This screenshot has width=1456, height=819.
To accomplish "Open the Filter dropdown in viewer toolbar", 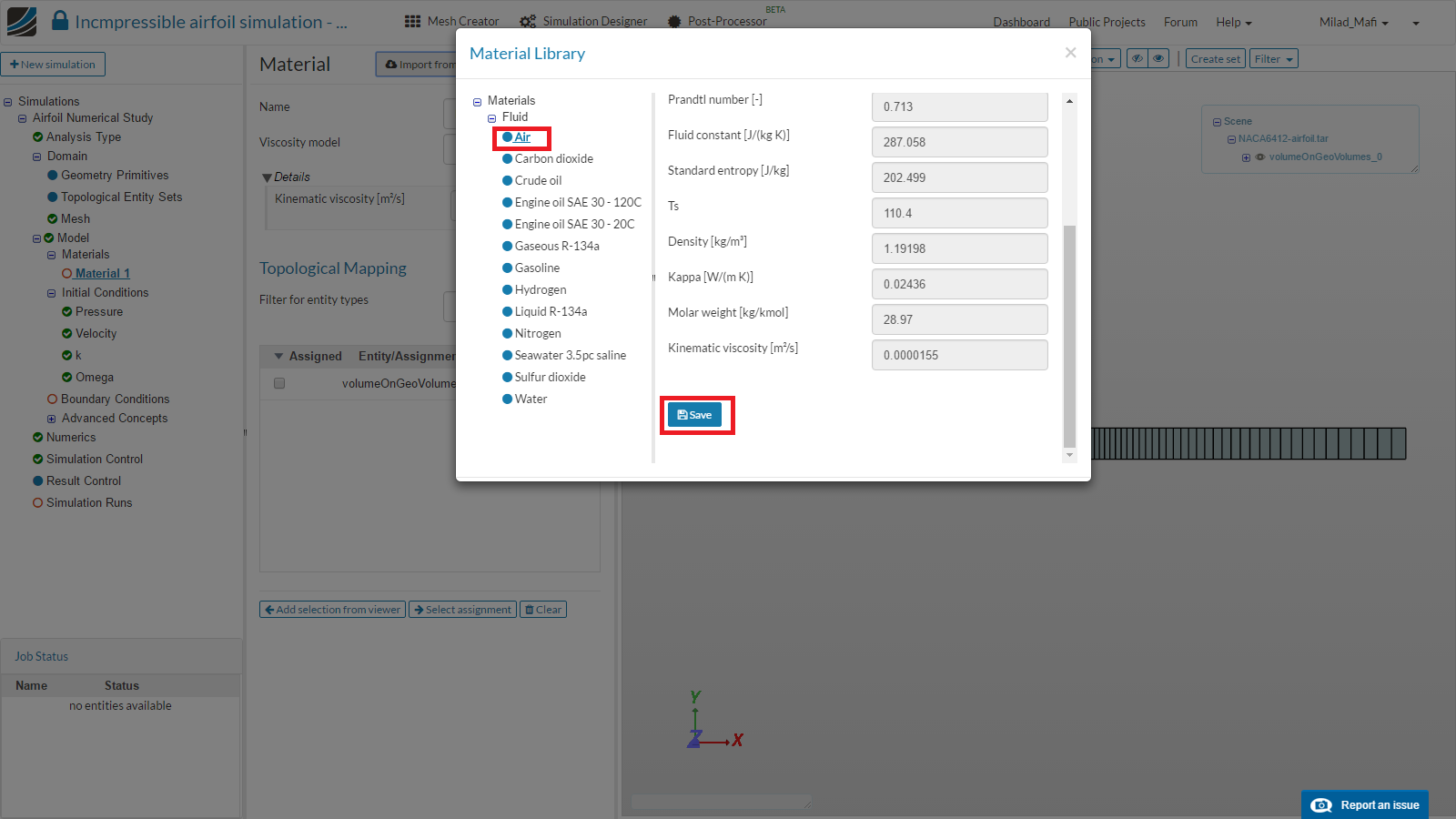I will (1273, 59).
